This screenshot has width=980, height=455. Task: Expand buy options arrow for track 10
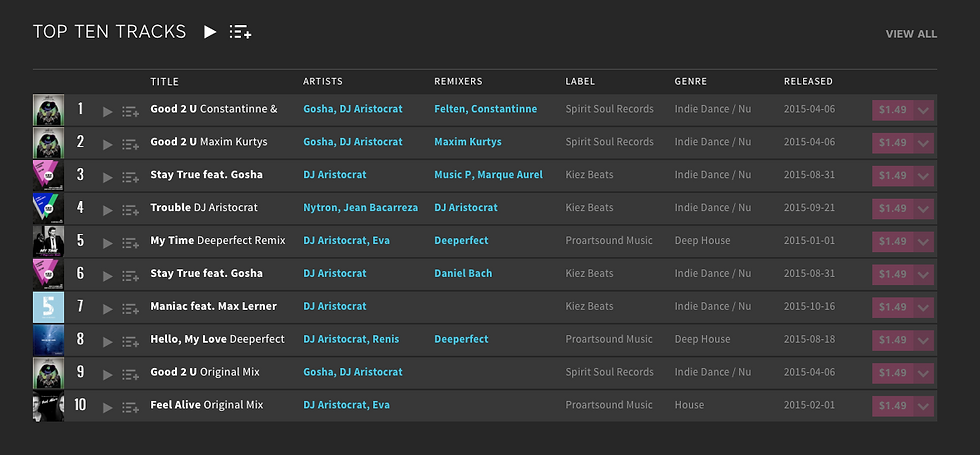pyautogui.click(x=924, y=406)
